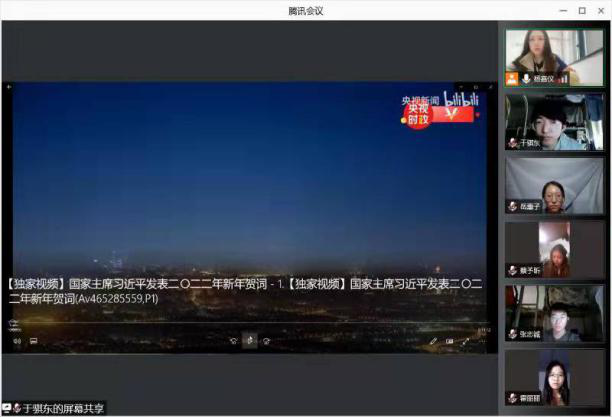
Task: Click the 于骐东的屏幕共享 label
Action: pyautogui.click(x=59, y=408)
